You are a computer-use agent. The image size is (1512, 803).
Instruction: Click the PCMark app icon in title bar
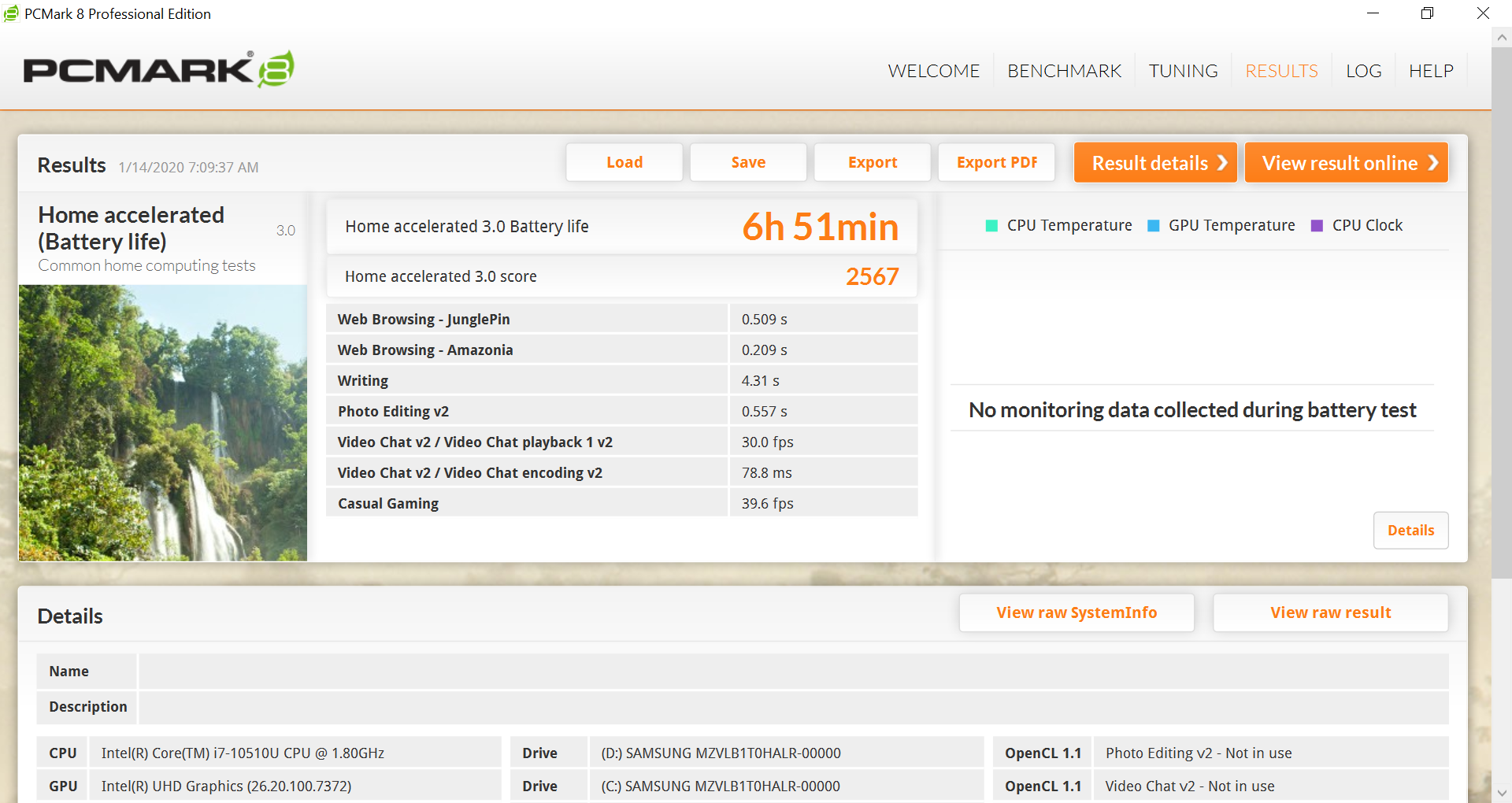coord(11,13)
